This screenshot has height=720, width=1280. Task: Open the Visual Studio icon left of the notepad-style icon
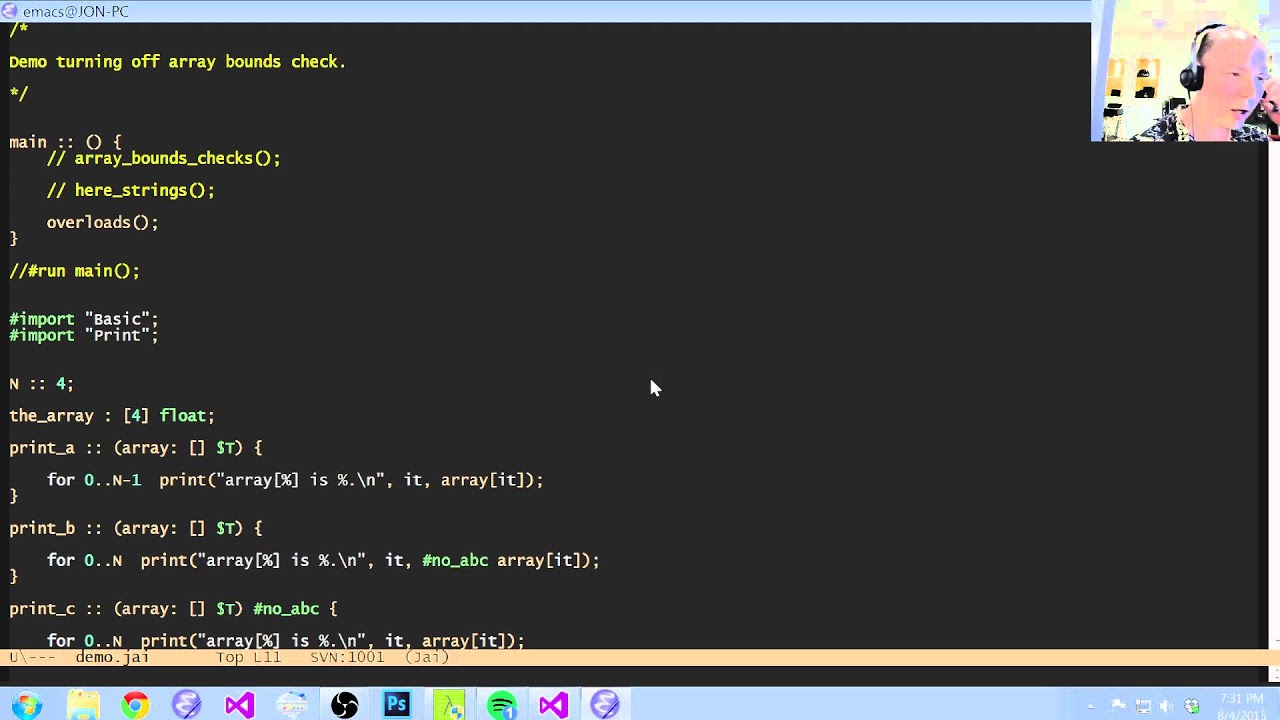[239, 705]
